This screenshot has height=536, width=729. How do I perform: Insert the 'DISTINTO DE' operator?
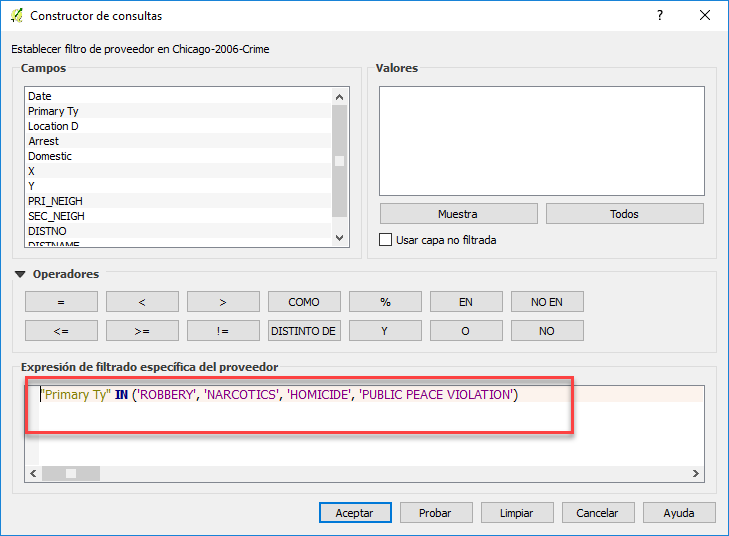(304, 331)
